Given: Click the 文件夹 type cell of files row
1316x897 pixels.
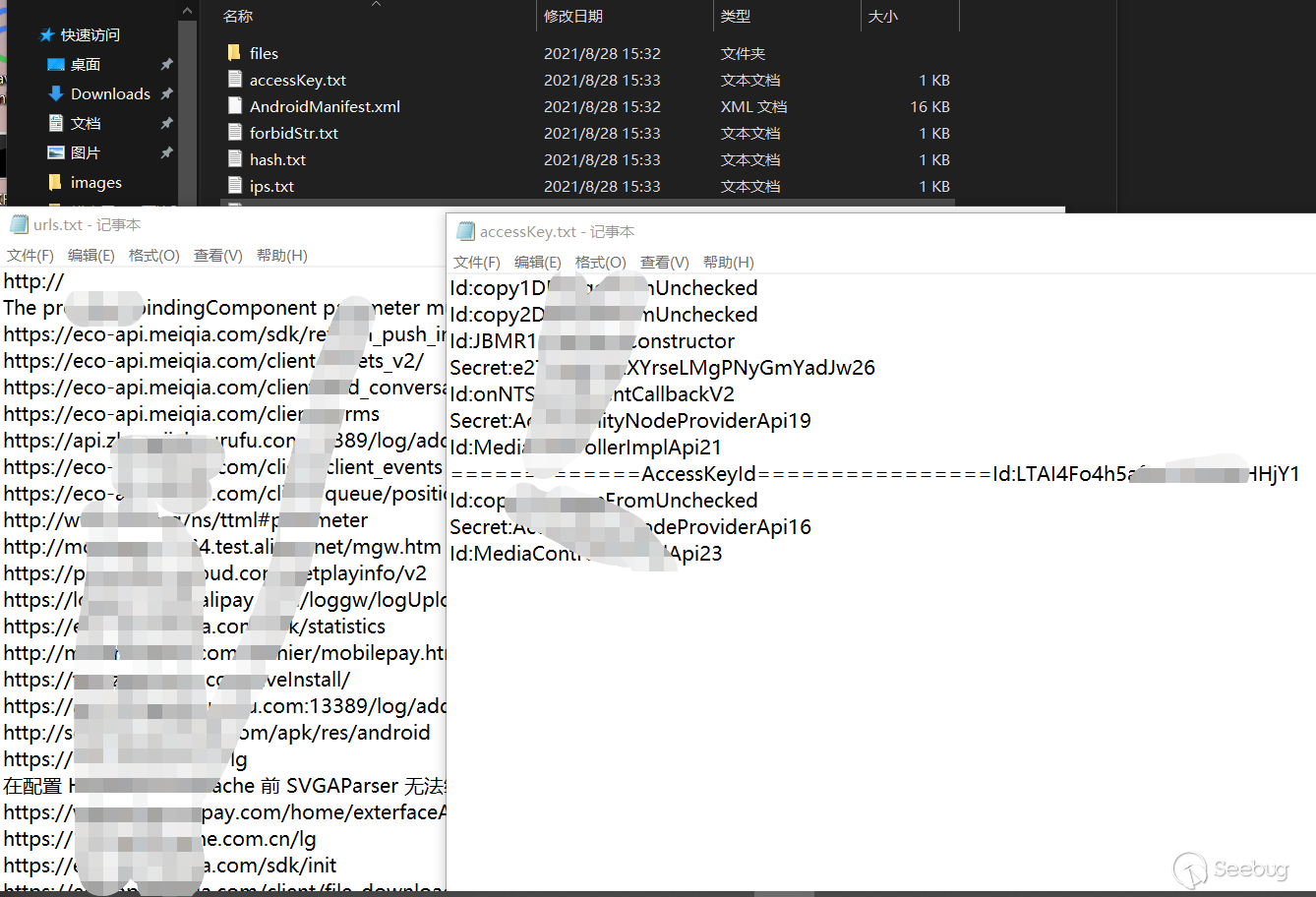Looking at the screenshot, I should pos(743,53).
